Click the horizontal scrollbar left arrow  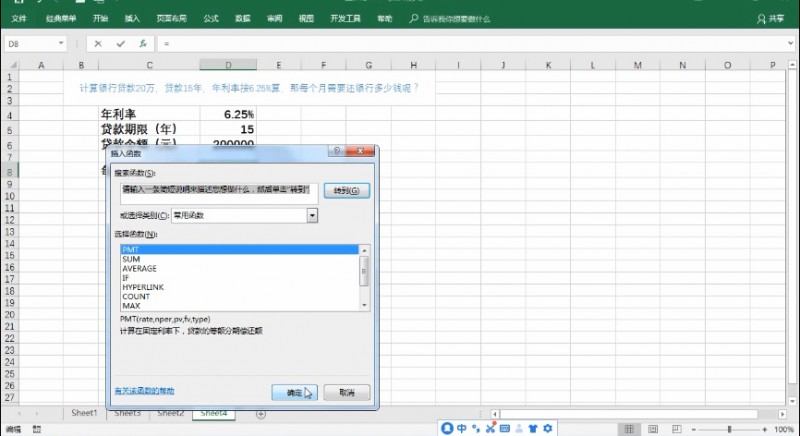click(494, 414)
